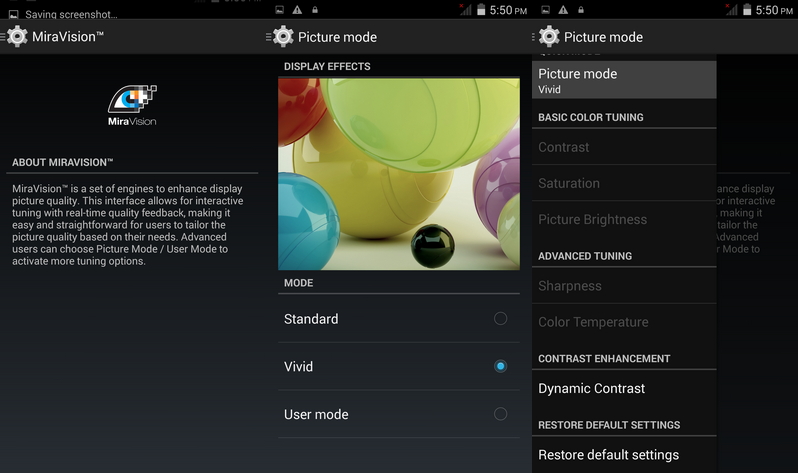Tap warning triangle in middle status bar
Screen dimensions: 798x473
[x=297, y=10]
